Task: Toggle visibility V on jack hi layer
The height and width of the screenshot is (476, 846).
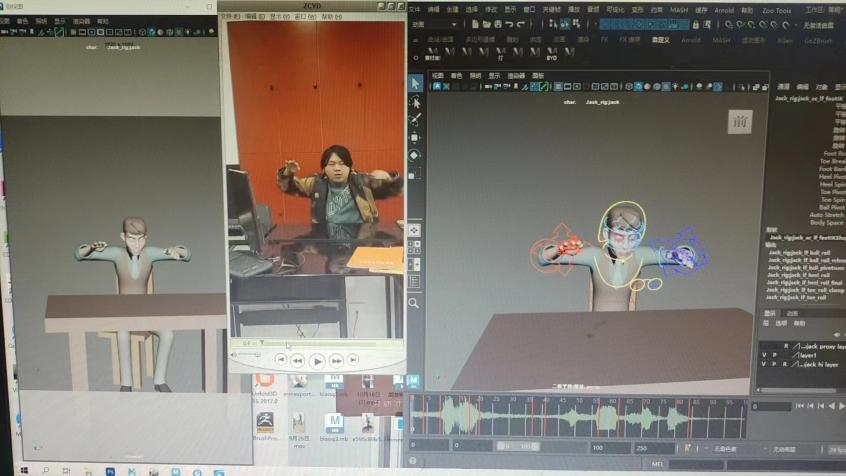Action: point(762,365)
